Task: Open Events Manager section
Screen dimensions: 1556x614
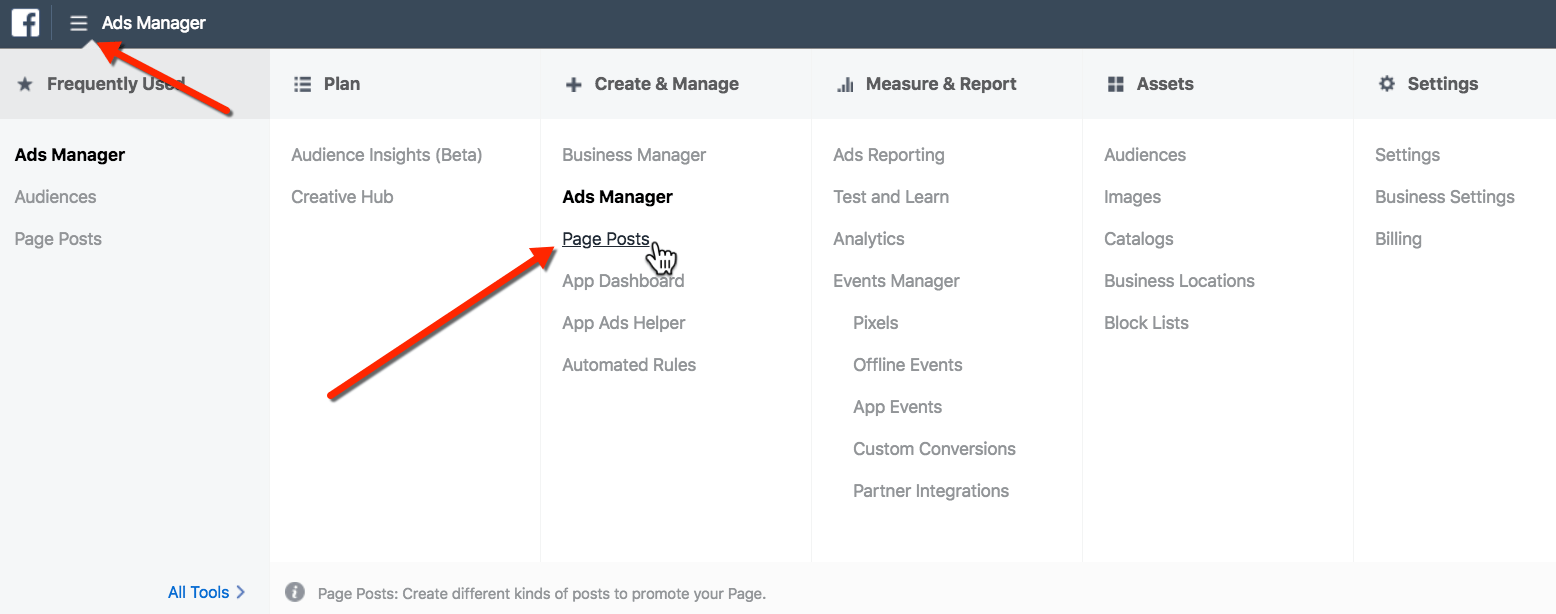Action: tap(896, 280)
